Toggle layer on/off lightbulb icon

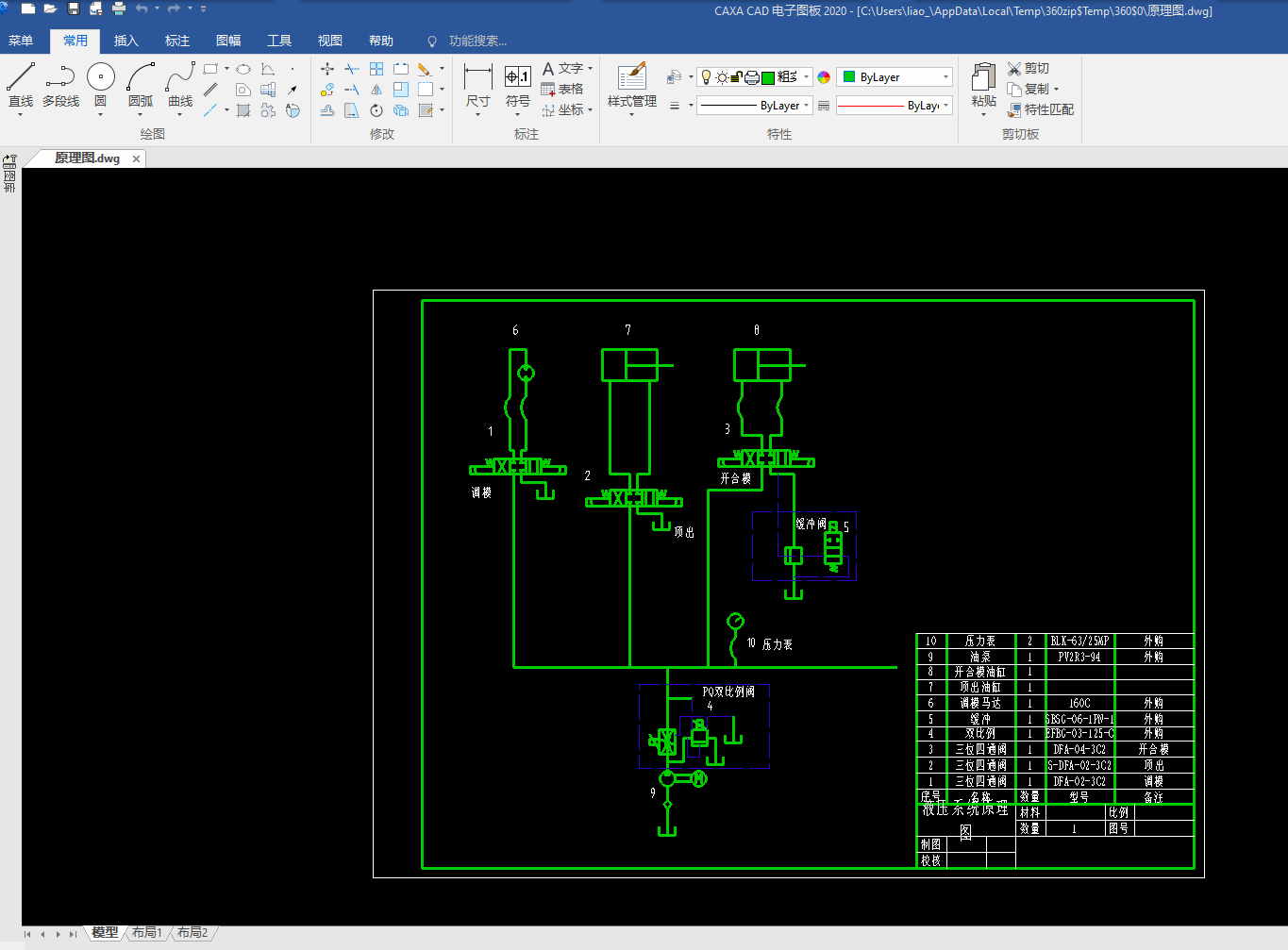click(x=706, y=77)
